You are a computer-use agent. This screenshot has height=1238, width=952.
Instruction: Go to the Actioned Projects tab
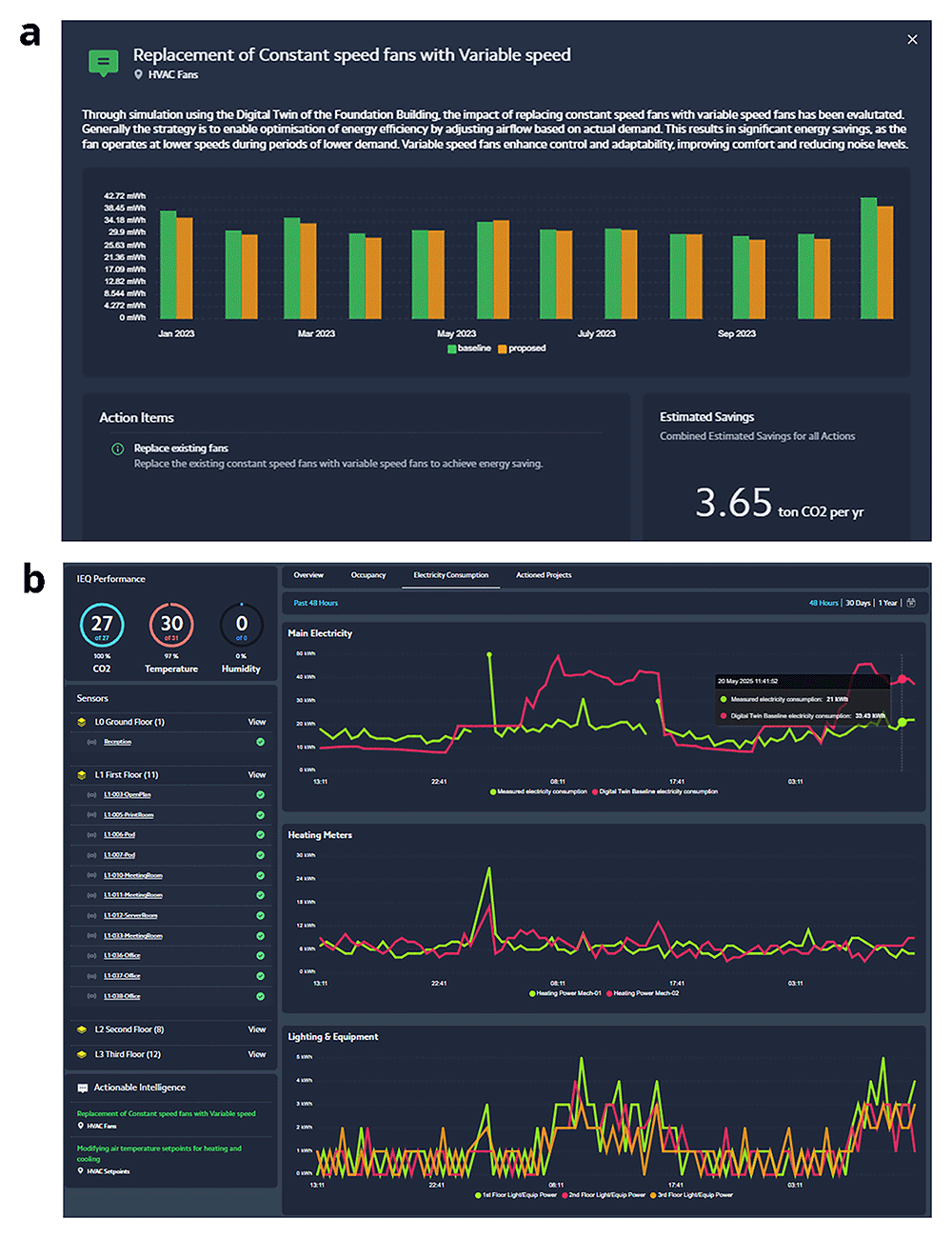pos(544,575)
